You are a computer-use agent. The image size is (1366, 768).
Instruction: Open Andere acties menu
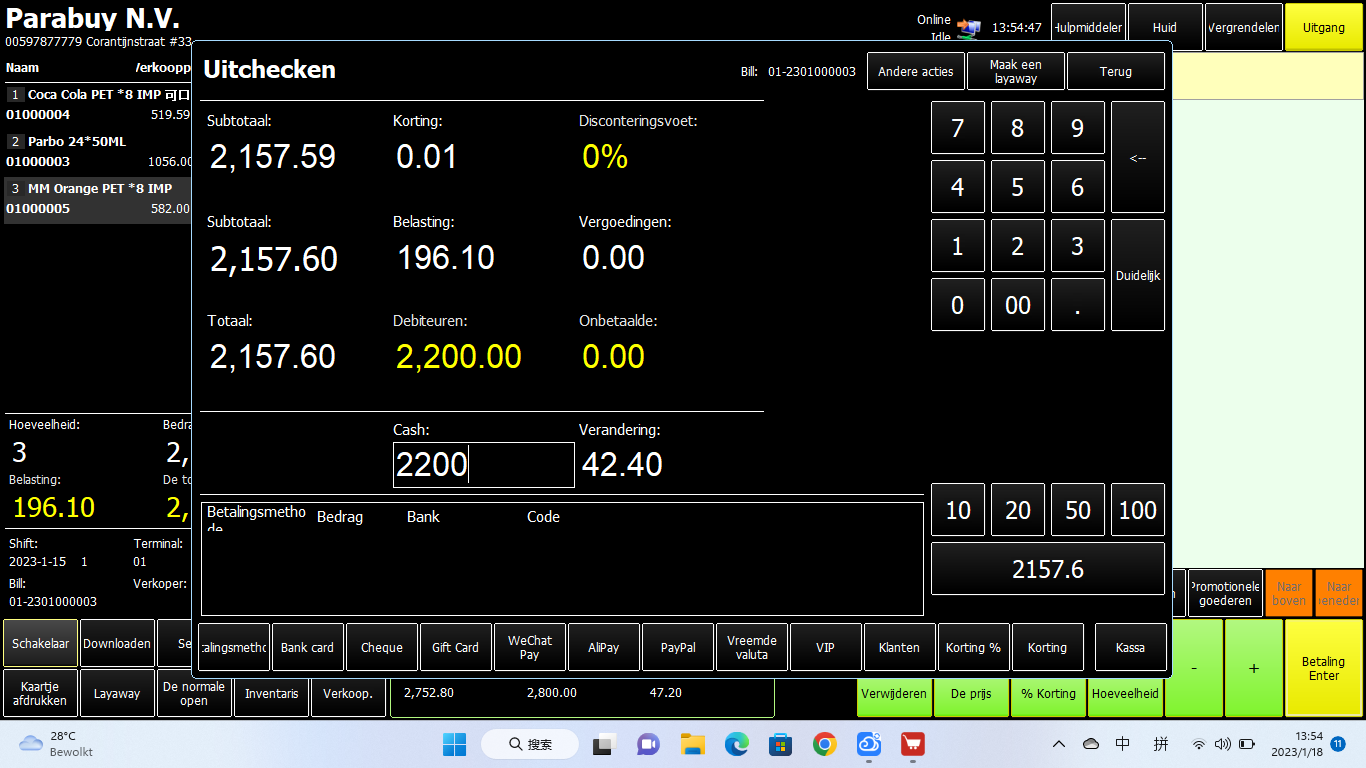tap(915, 72)
